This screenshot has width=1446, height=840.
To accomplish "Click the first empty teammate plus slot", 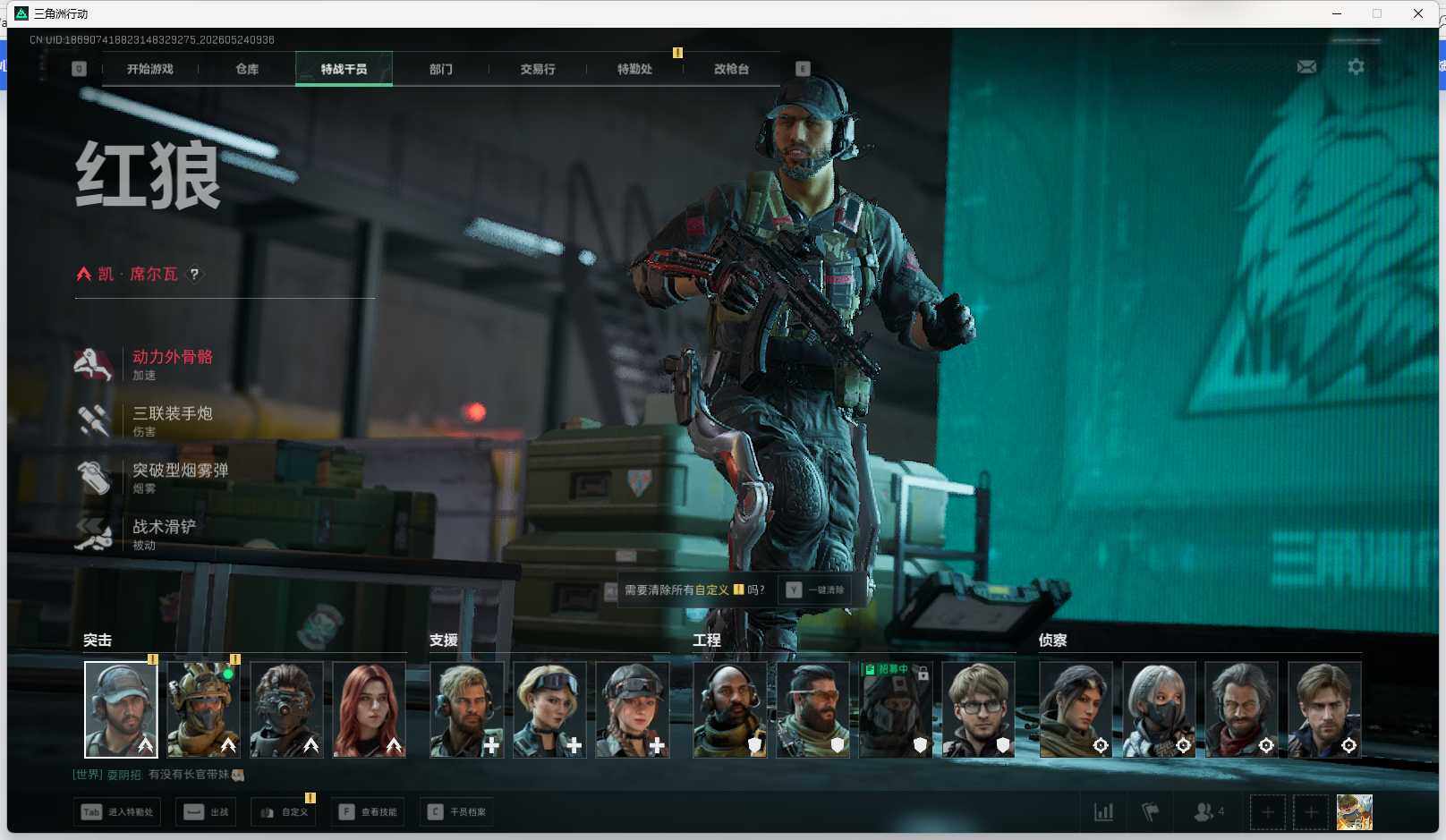I will [1268, 812].
